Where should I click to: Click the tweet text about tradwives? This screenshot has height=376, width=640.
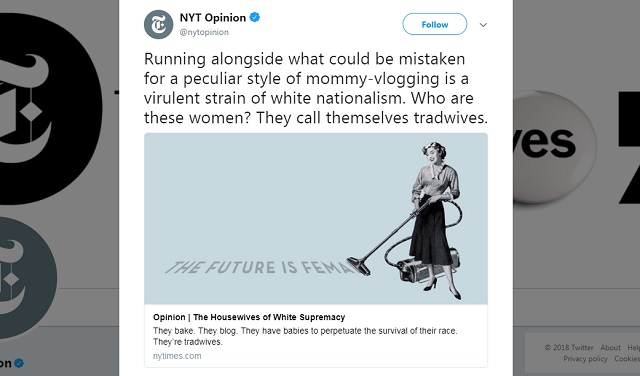[x=316, y=88]
